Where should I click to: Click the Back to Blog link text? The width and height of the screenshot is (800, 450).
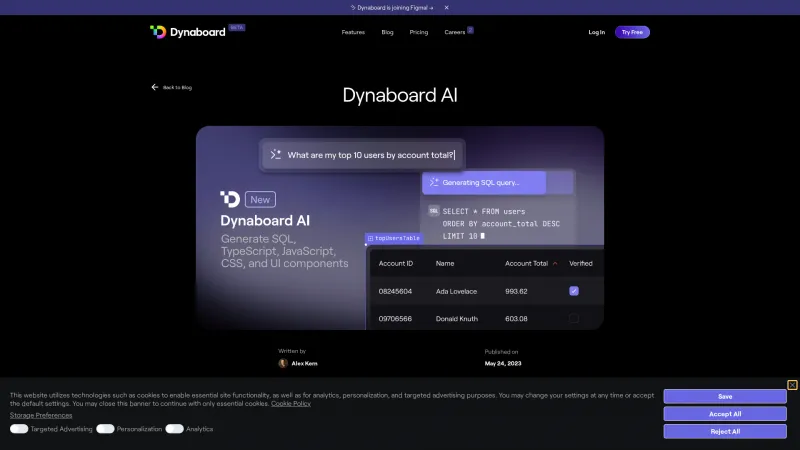pyautogui.click(x=177, y=88)
